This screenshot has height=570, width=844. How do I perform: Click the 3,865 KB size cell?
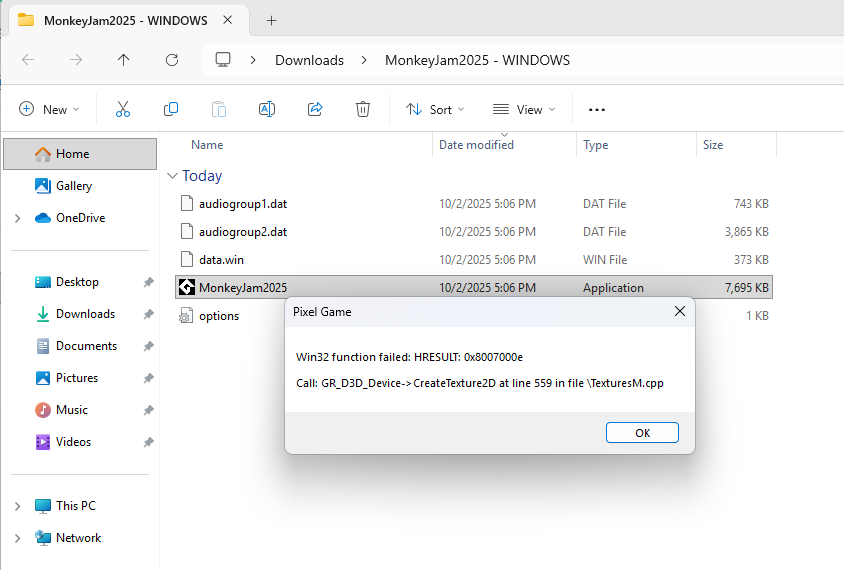(746, 231)
